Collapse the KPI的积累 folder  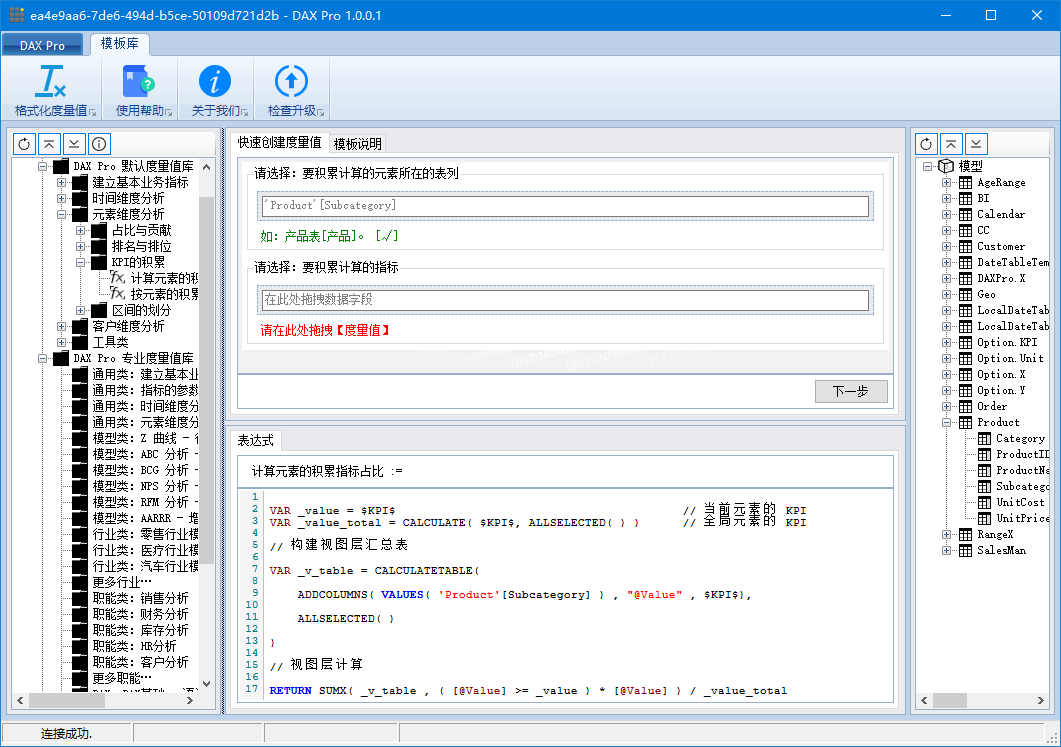tap(81, 263)
